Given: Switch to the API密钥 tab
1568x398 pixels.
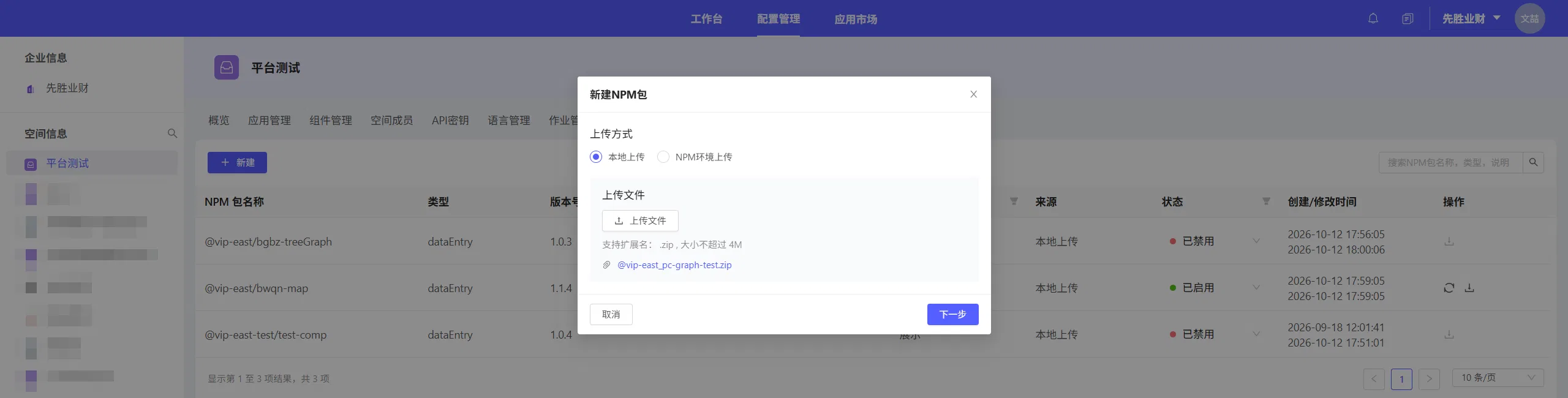Looking at the screenshot, I should click(450, 121).
